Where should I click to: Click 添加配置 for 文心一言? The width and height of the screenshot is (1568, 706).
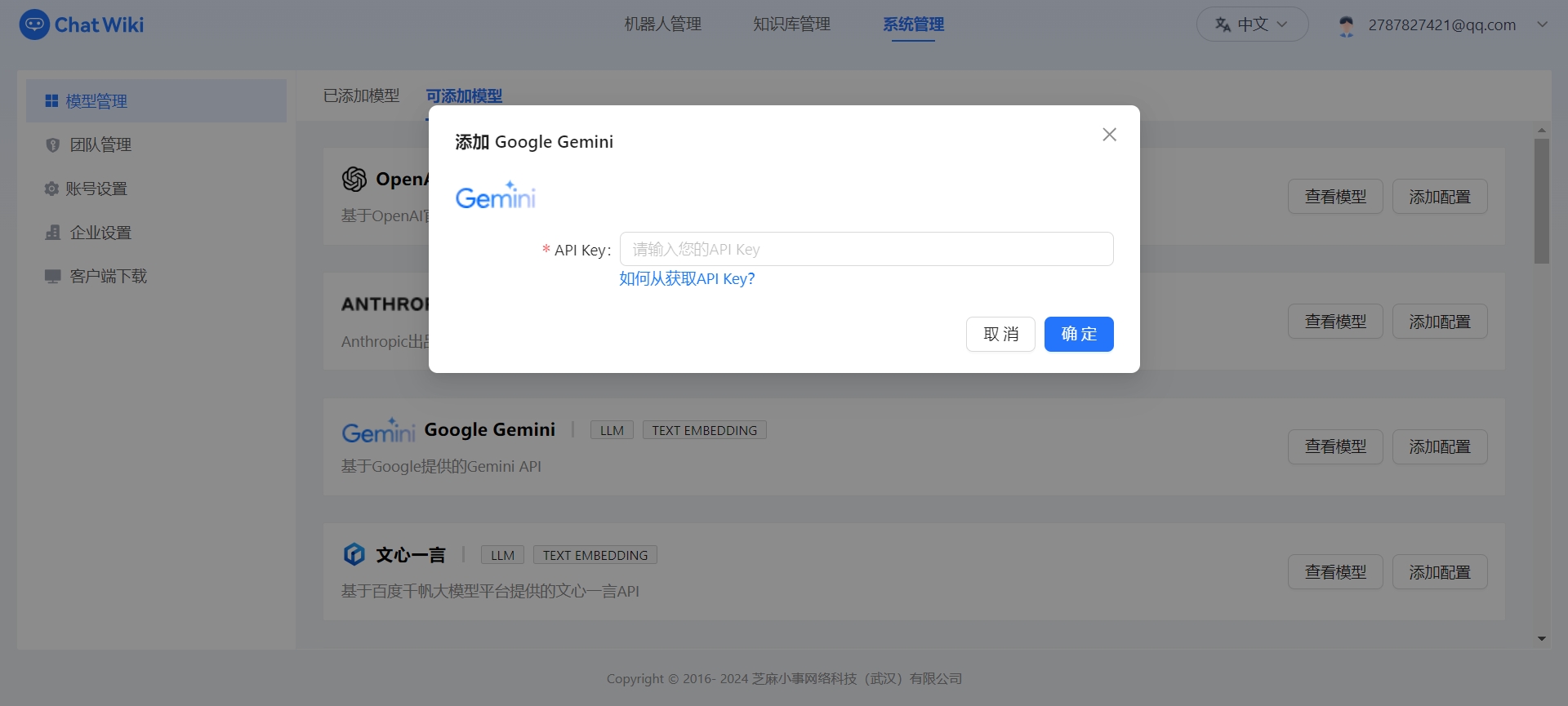coord(1440,572)
